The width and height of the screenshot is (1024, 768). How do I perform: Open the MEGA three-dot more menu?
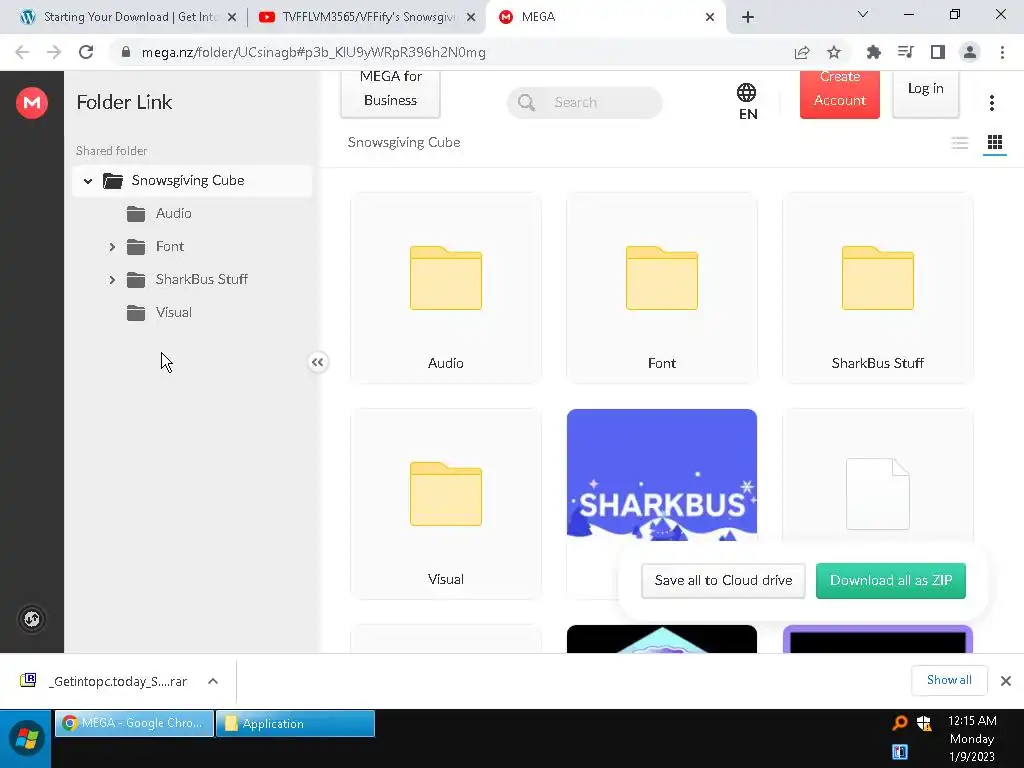pos(991,103)
